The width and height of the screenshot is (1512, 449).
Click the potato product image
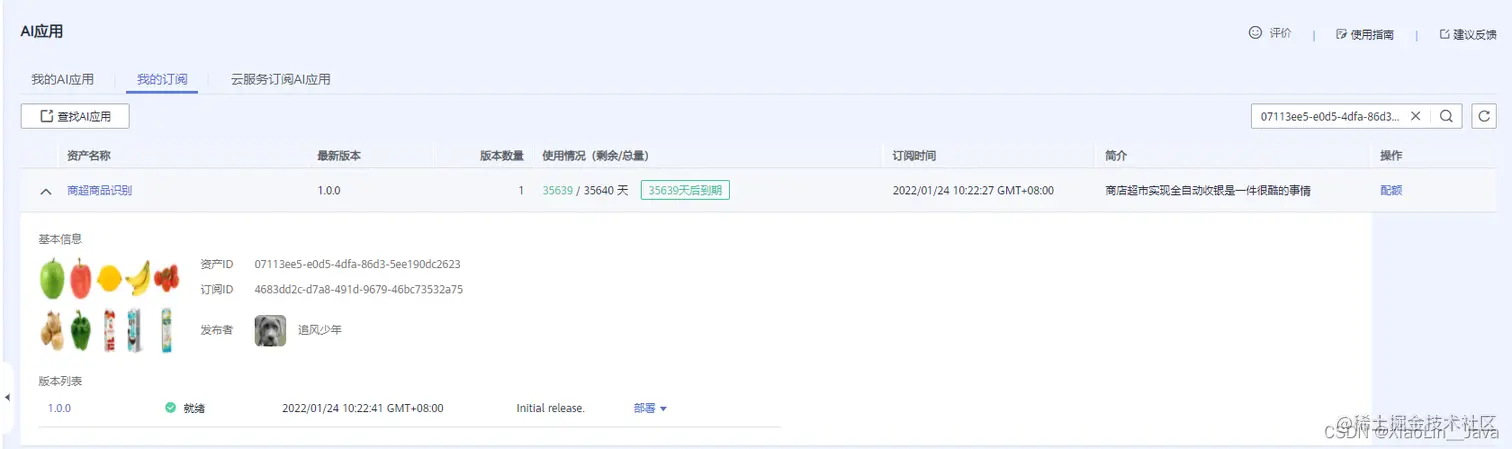coord(52,331)
